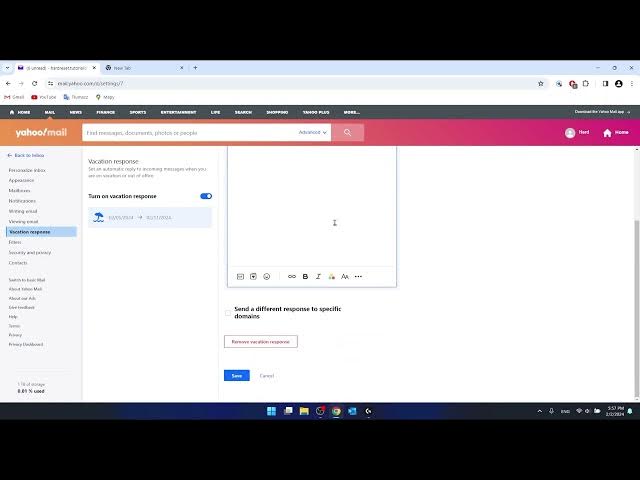Open the YouTube bookmark
This screenshot has width=640, height=480.
click(x=44, y=97)
